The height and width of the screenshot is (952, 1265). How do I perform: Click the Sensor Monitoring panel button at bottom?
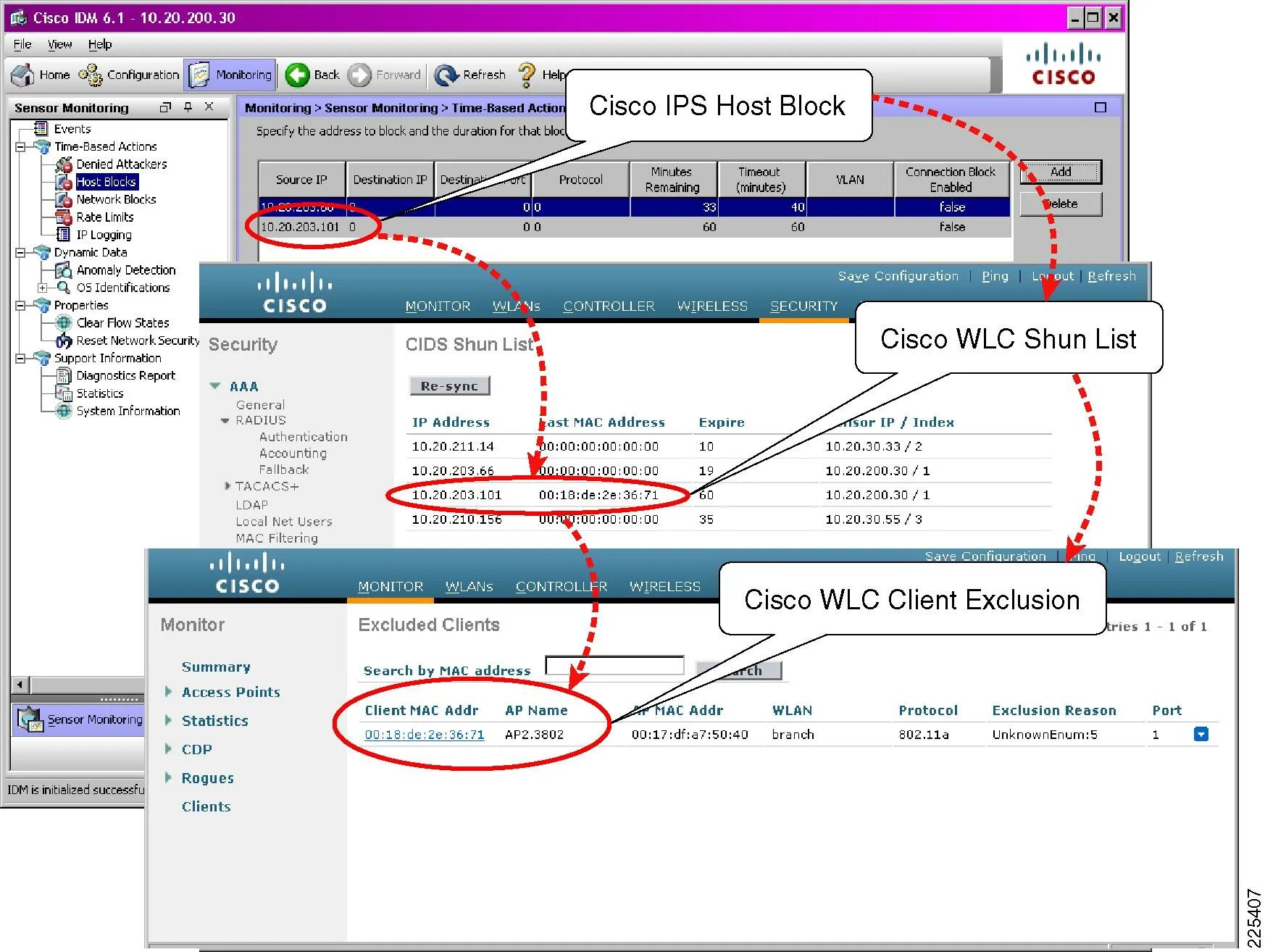coord(79,719)
